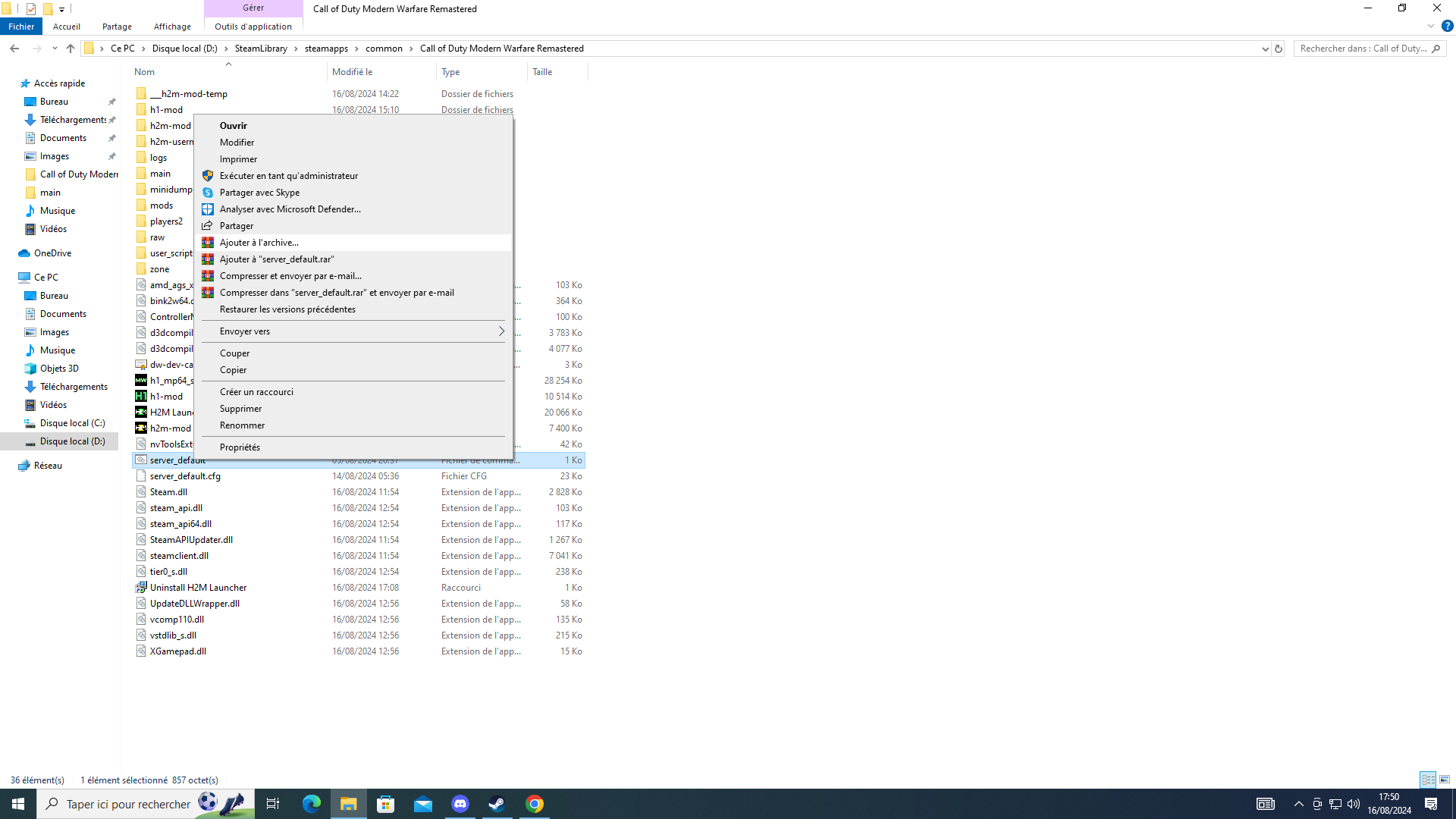Open Microsoft Edge from the taskbar
The height and width of the screenshot is (819, 1456).
(312, 804)
